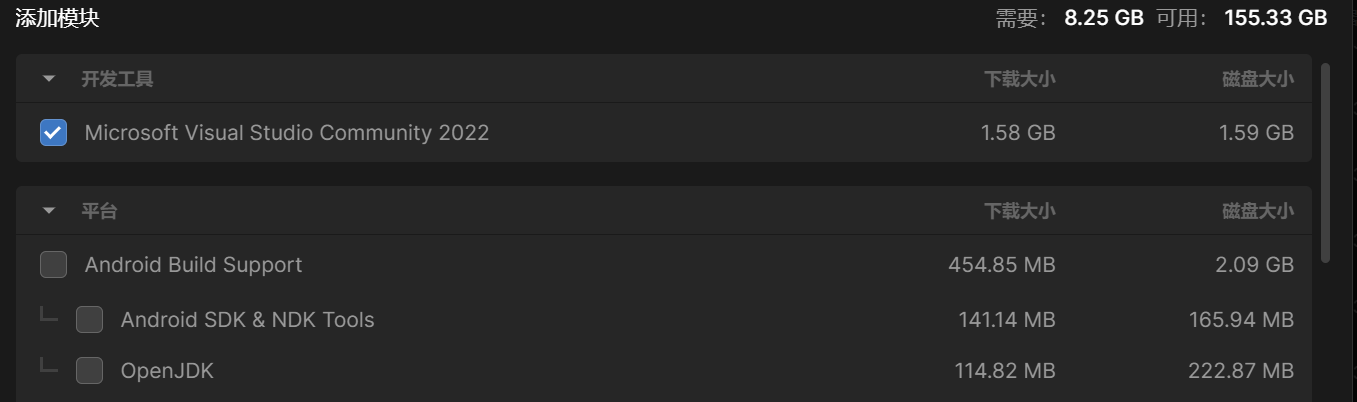Click the module list vertical scrollbar

[1326, 160]
